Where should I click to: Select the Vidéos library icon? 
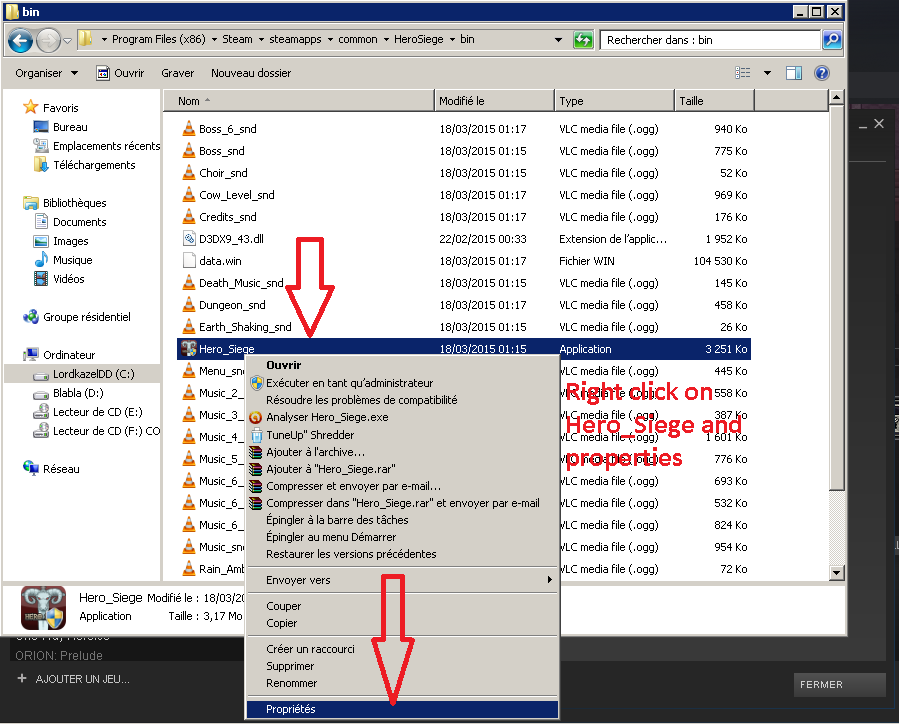click(x=41, y=279)
